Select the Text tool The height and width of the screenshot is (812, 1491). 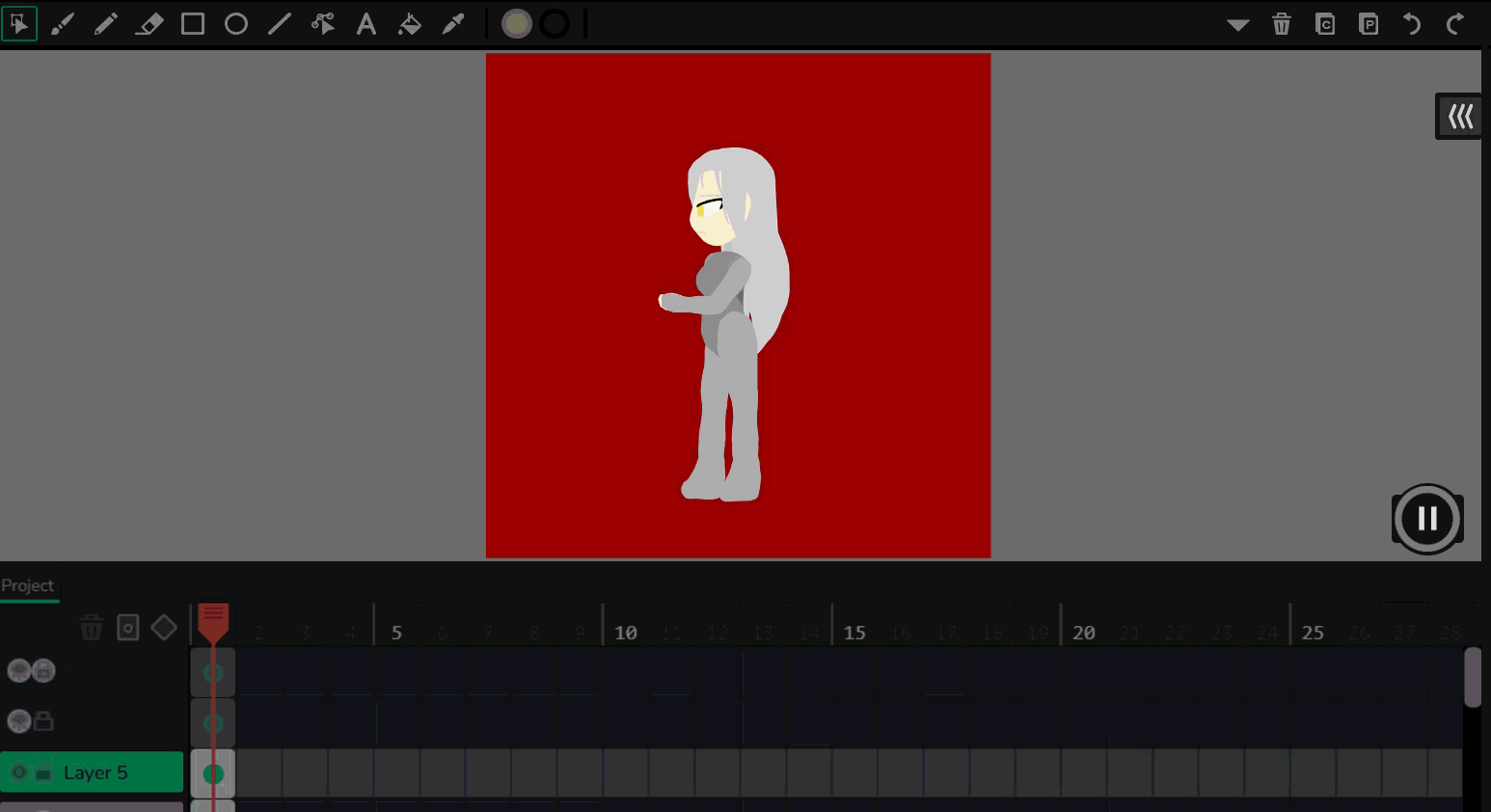coord(366,24)
